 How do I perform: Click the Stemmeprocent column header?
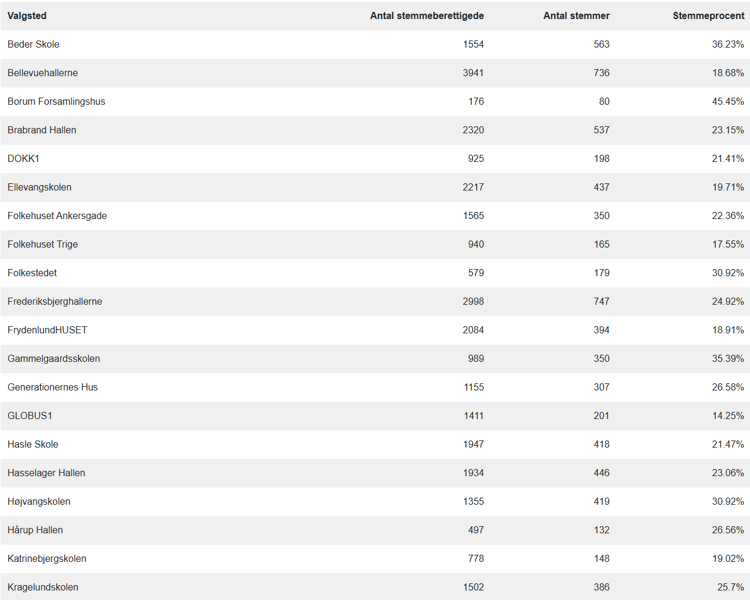click(708, 16)
